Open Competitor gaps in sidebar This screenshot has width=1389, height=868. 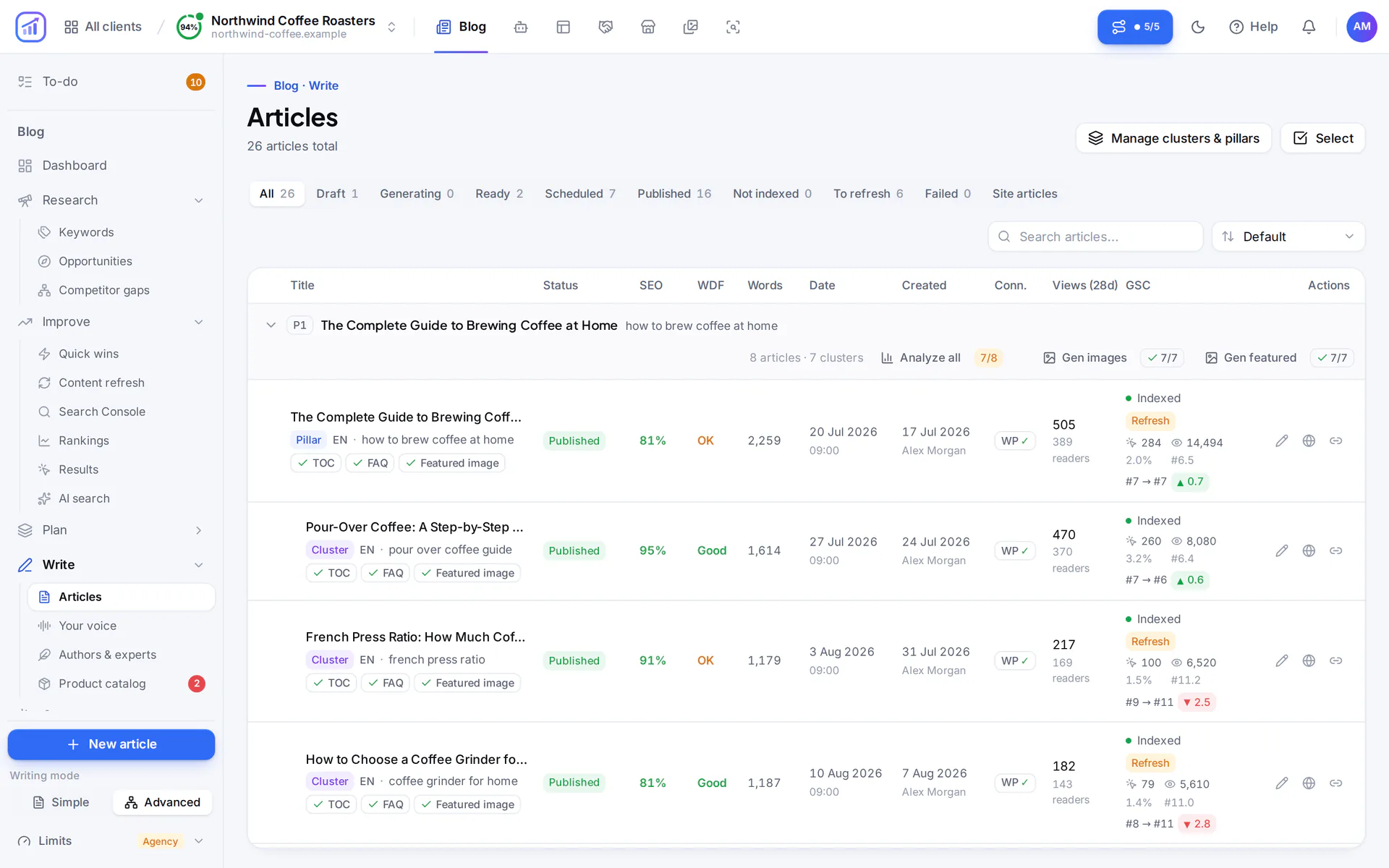[122, 290]
